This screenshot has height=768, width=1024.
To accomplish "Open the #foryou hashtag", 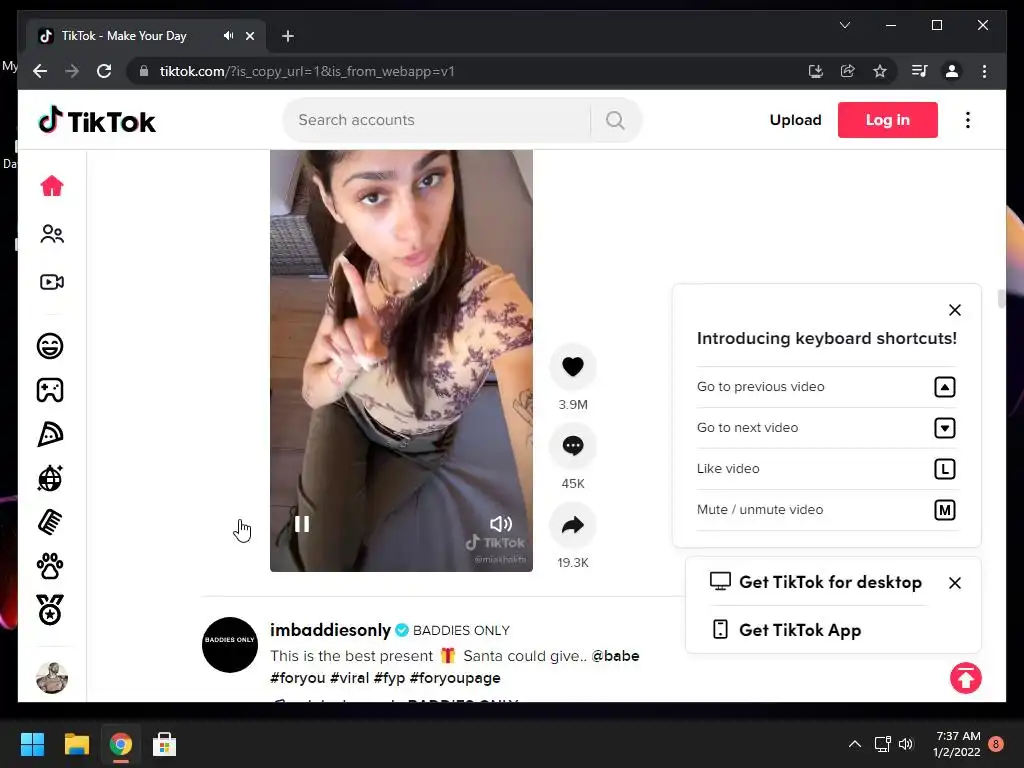I will (298, 678).
